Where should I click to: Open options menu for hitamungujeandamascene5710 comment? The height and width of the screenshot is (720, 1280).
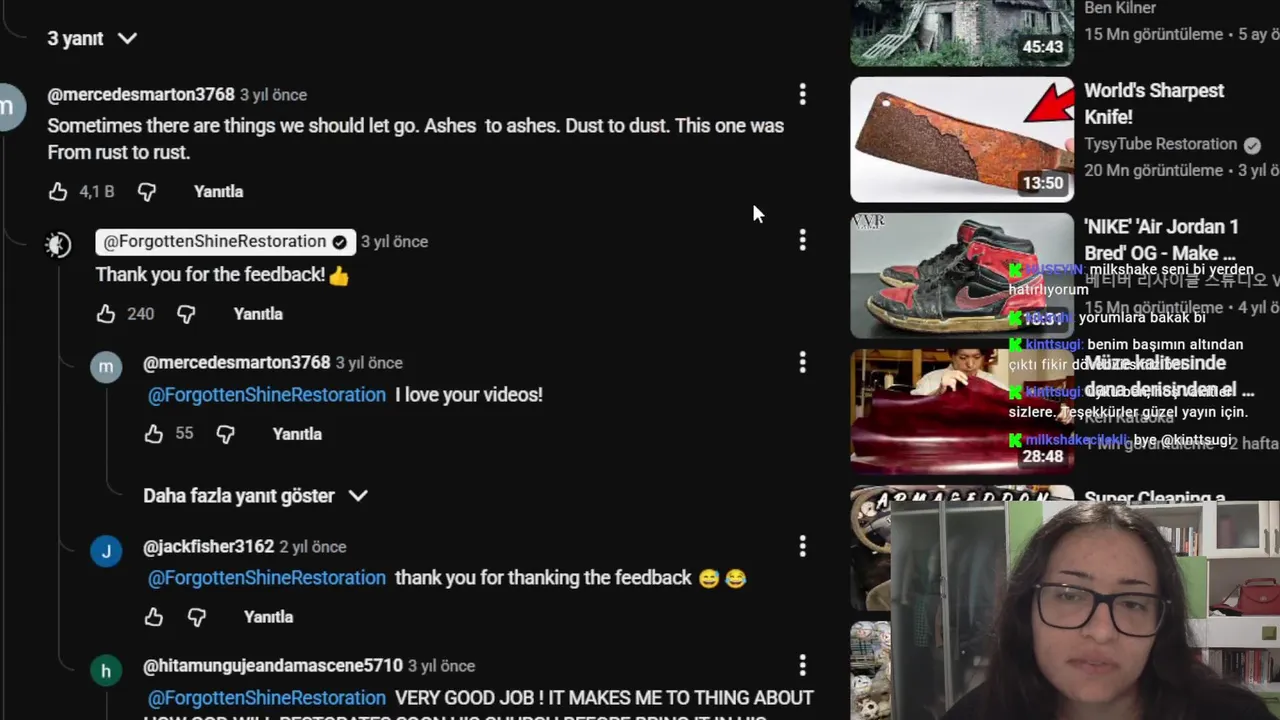coord(802,665)
